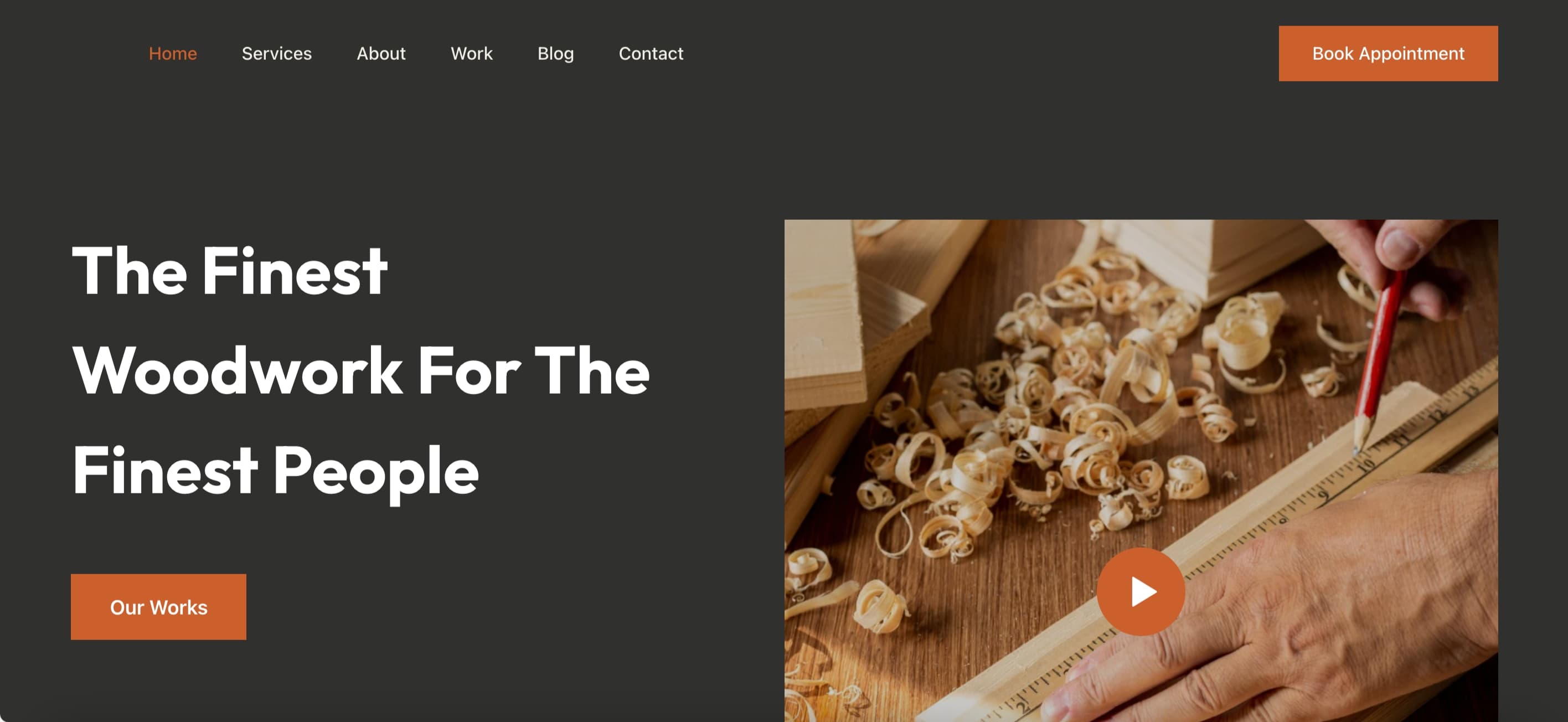Open the About page link
Screen dimensions: 1568x722
pos(381,54)
